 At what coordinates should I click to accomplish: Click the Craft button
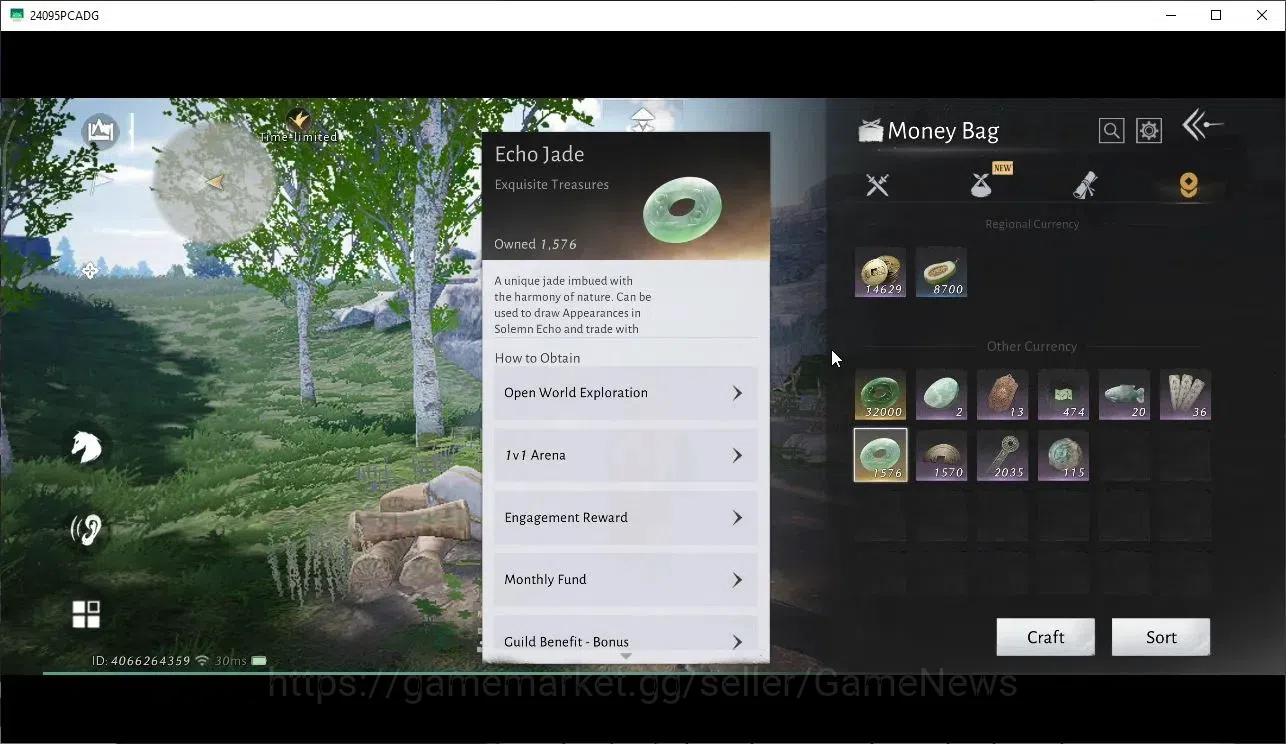(x=1046, y=637)
